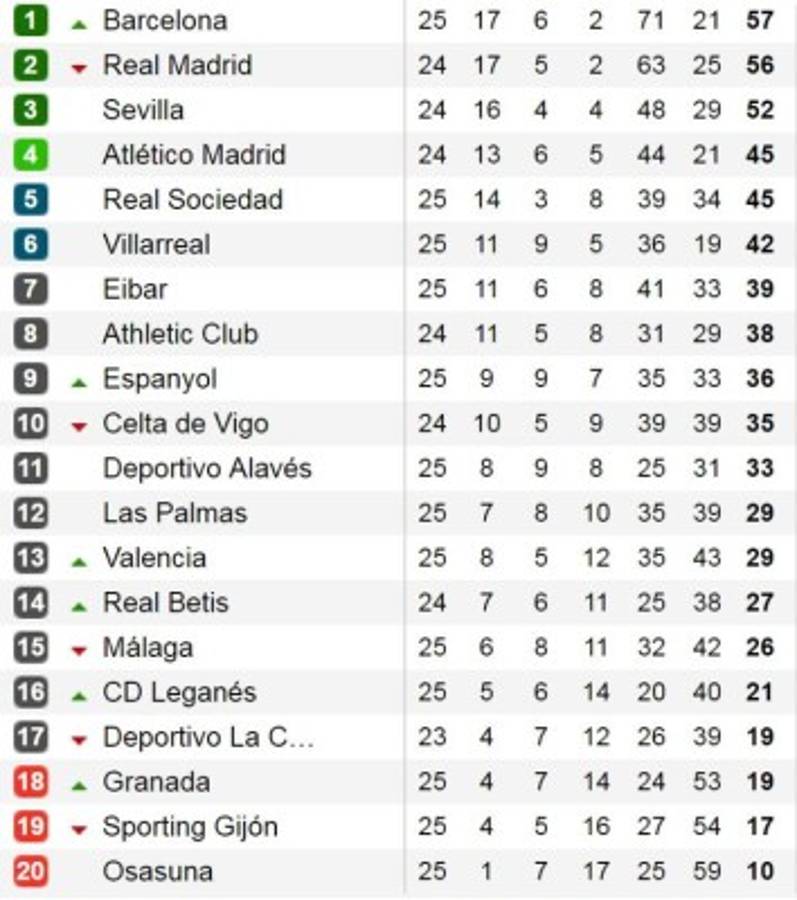Select Deportivo Alavés in the table
Viewport: 797px width, 900px height.
pos(207,468)
